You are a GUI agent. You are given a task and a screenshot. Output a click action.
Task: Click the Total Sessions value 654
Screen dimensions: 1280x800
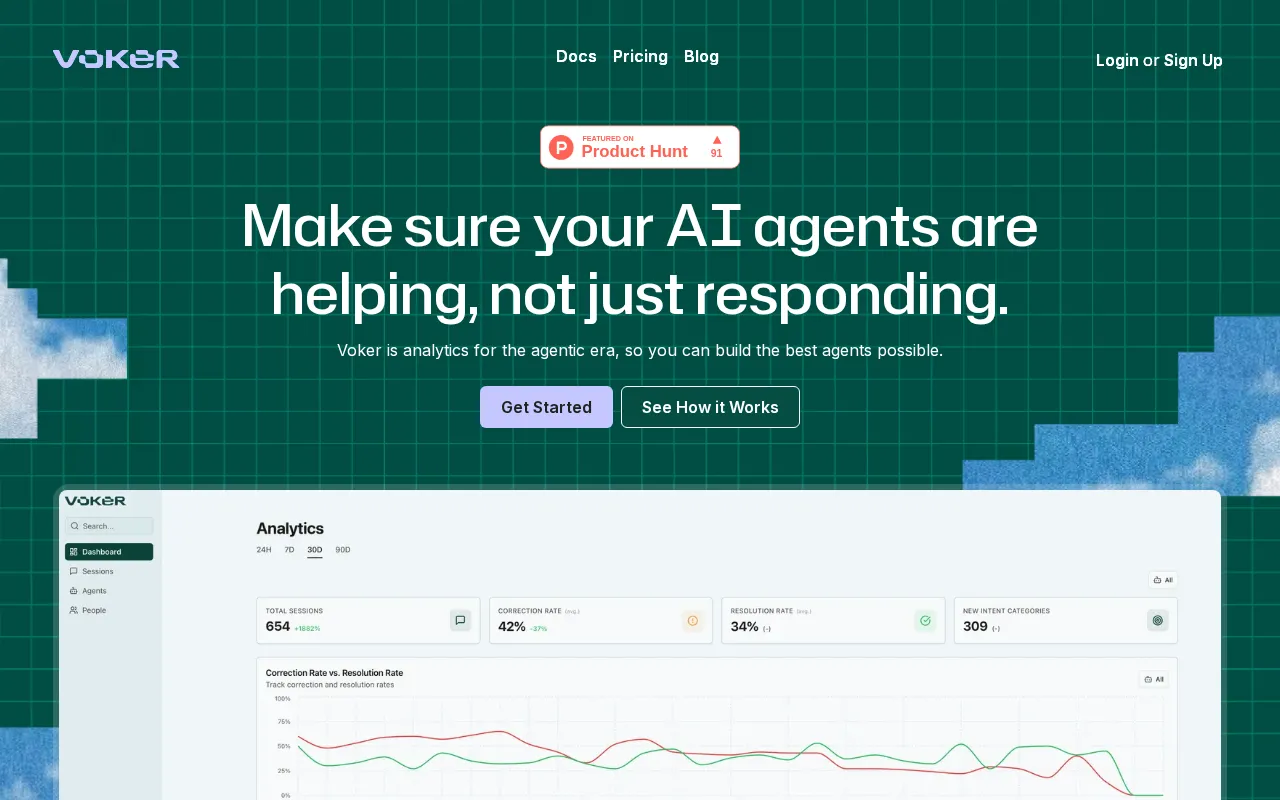coord(278,627)
